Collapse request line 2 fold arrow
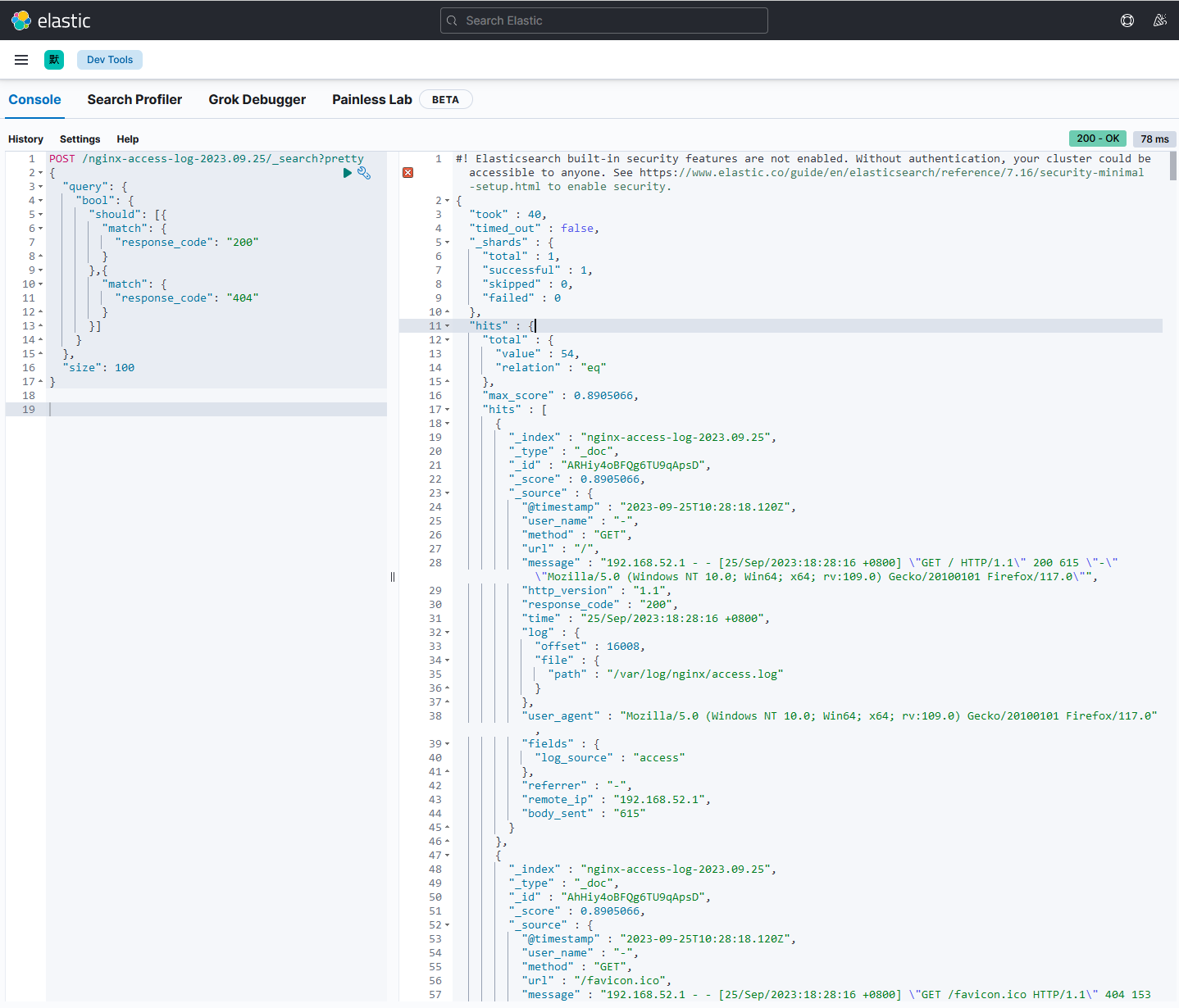Image resolution: width=1179 pixels, height=1008 pixels. pyautogui.click(x=41, y=173)
